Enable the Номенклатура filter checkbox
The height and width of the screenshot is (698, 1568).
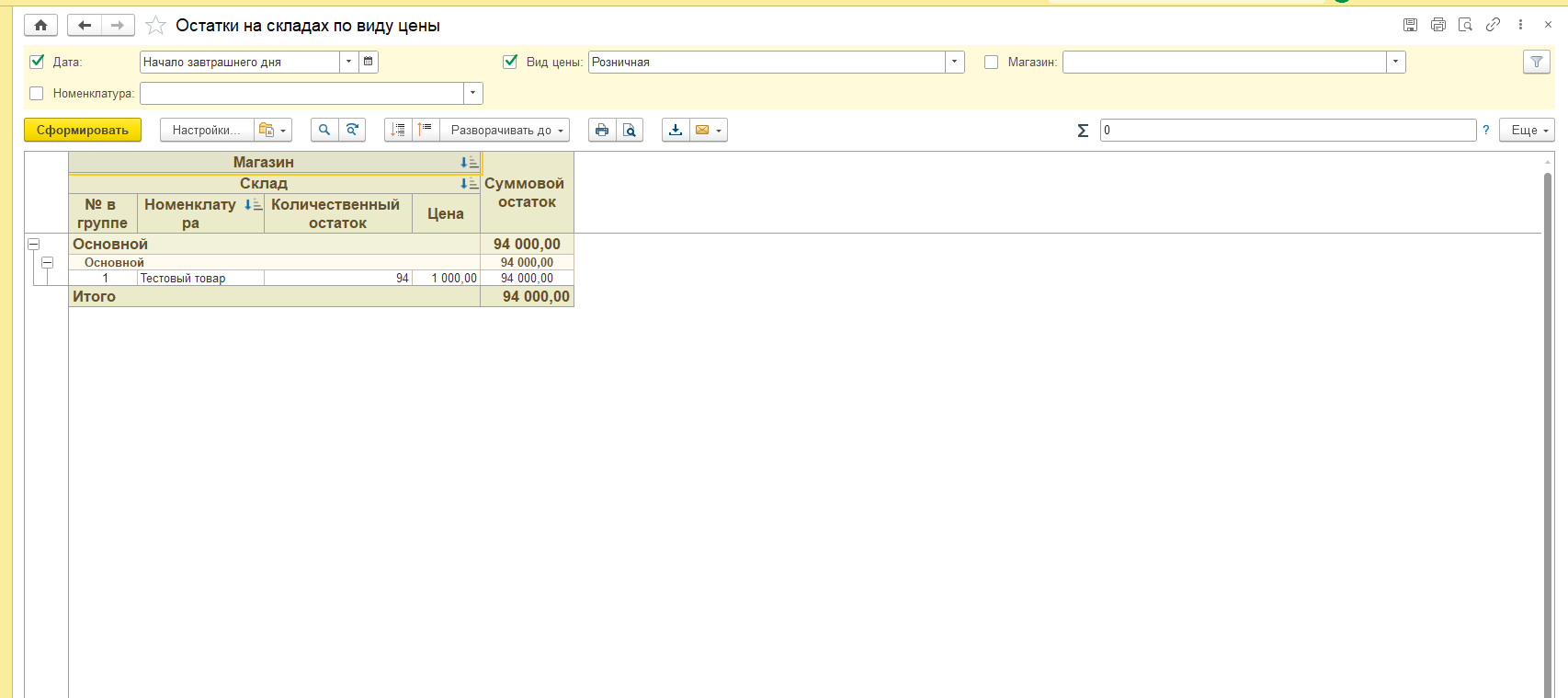coord(37,93)
